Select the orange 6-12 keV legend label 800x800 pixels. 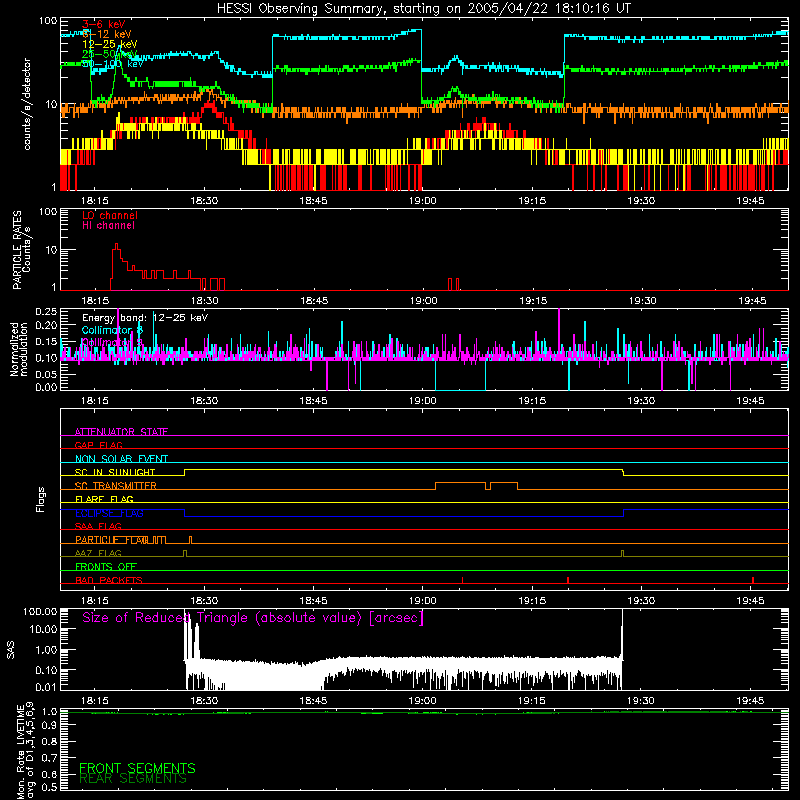[107, 34]
